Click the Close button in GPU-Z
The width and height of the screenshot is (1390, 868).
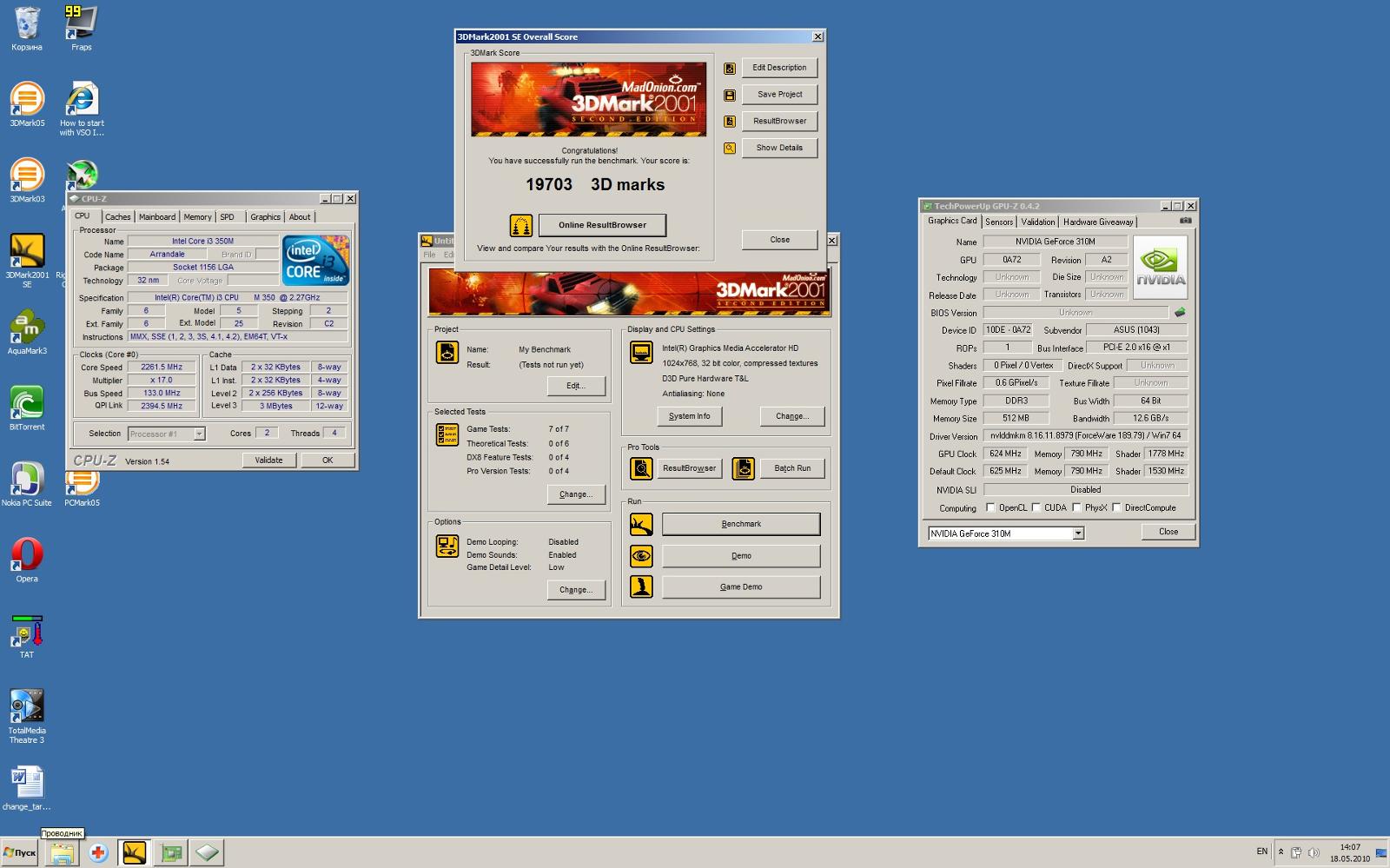click(x=1168, y=532)
